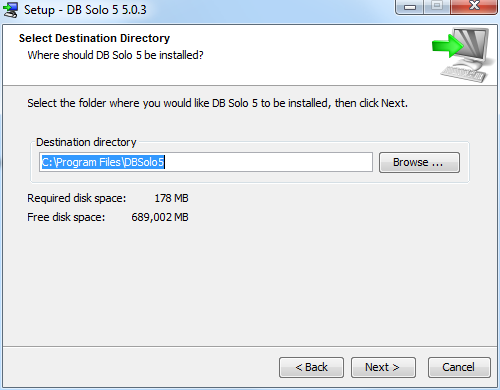Click the 689,002 MB free space value
Screen dimensions: 500x390
click(x=160, y=217)
